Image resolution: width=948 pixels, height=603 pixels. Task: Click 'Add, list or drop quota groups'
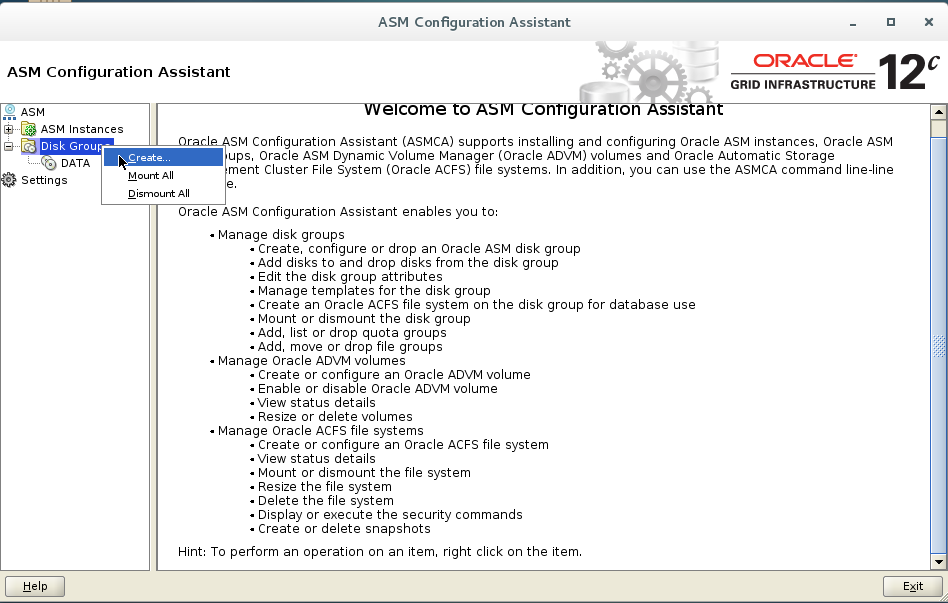coord(352,333)
